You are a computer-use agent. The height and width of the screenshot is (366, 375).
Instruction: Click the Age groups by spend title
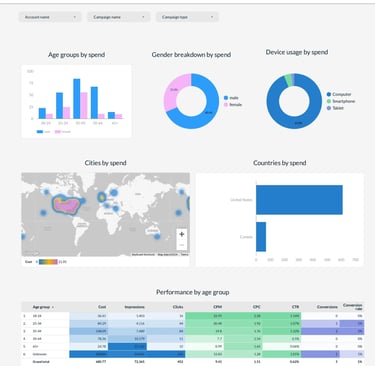click(x=76, y=55)
